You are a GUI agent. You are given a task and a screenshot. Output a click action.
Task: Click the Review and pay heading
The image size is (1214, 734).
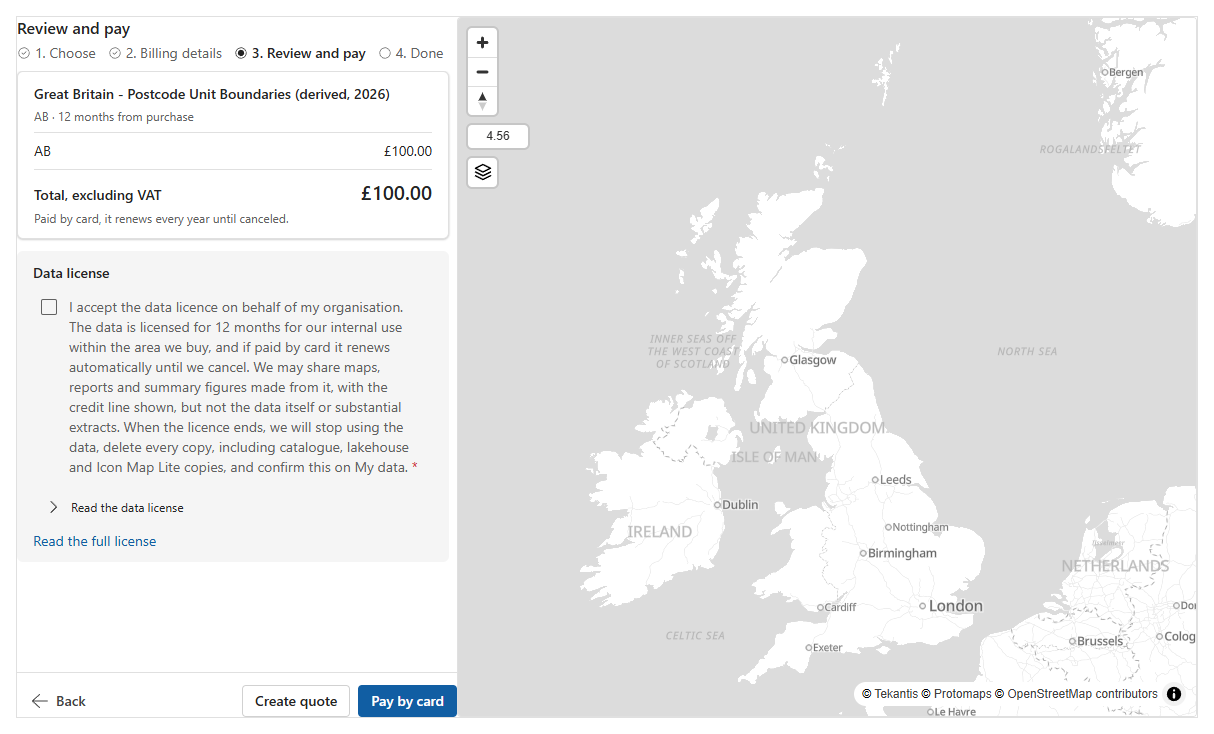coord(74,29)
